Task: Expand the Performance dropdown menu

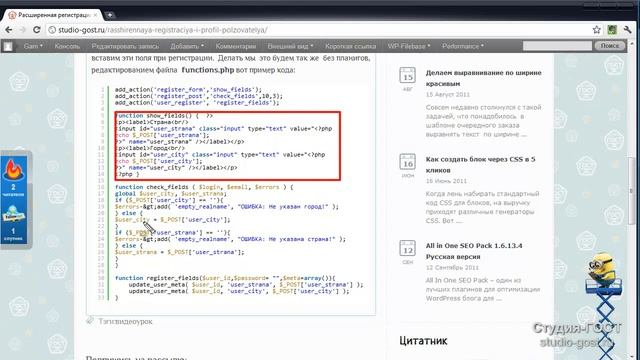Action: tap(462, 46)
